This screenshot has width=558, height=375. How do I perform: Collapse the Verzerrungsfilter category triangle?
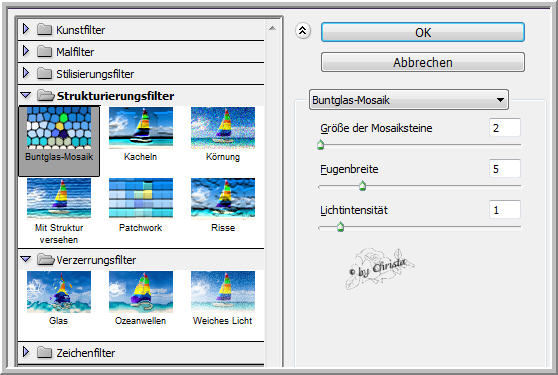coord(26,259)
